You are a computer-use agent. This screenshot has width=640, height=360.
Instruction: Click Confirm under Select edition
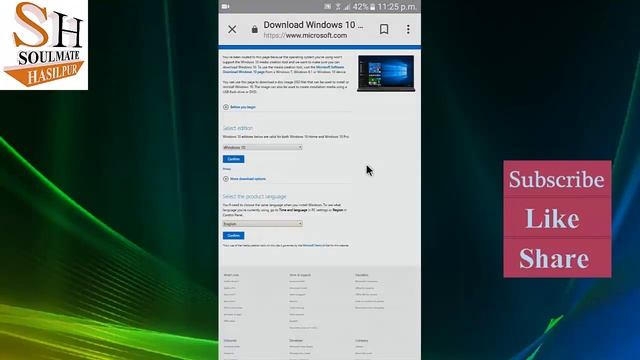tap(233, 159)
